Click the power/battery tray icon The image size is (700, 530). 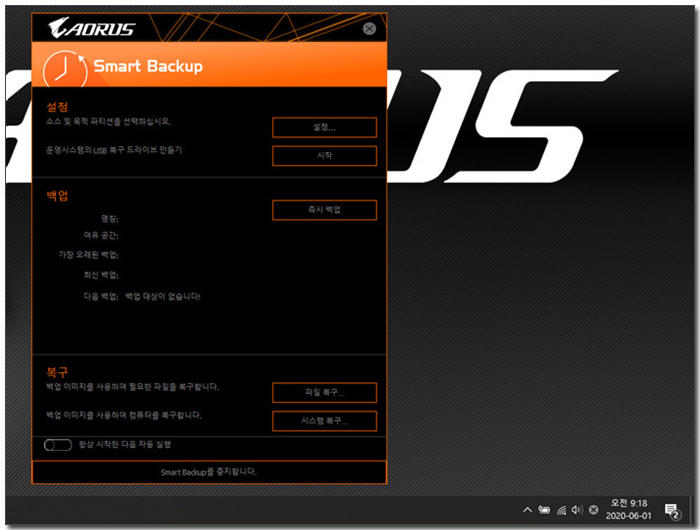[544, 509]
